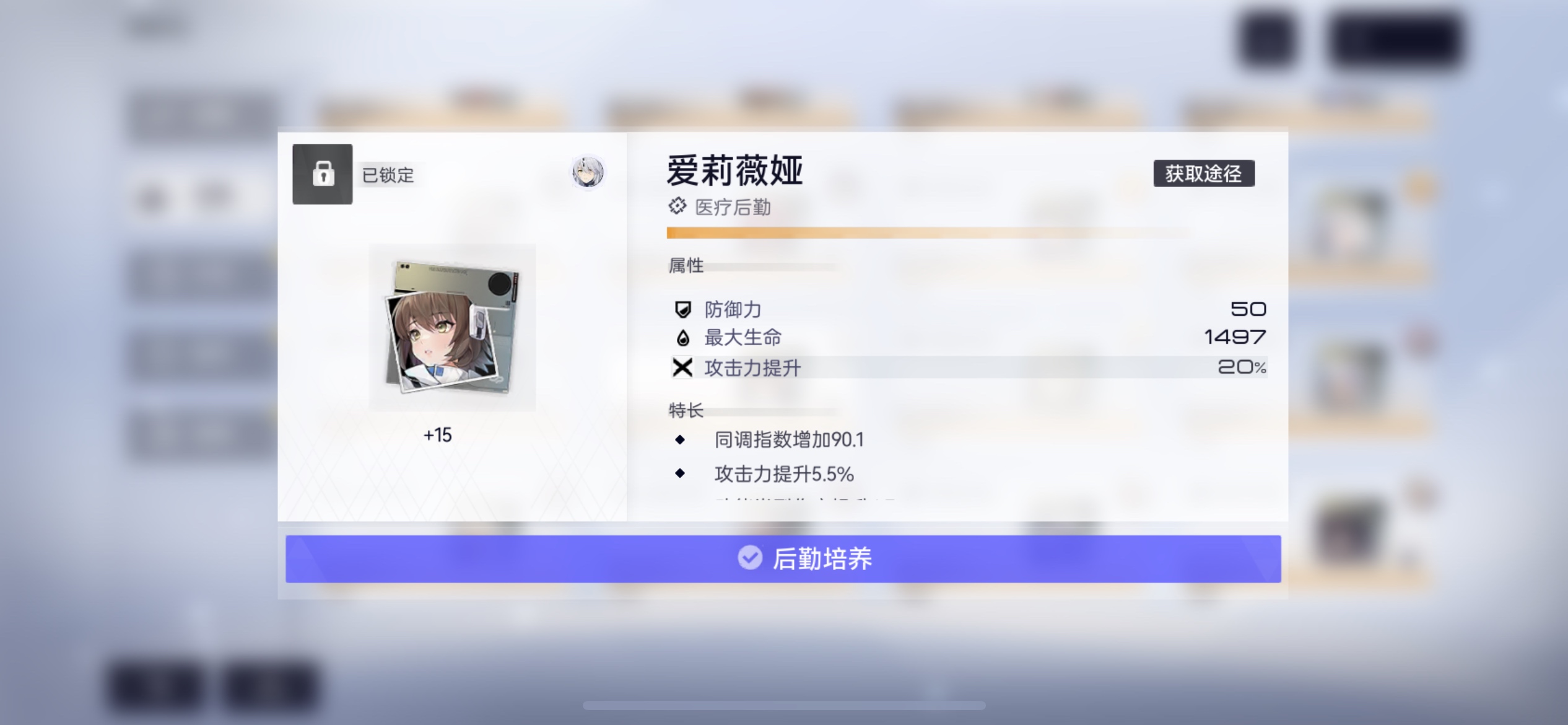Image resolution: width=1568 pixels, height=725 pixels.
Task: Tap the checkmark icon in 后勤培养 bar
Action: tap(749, 558)
